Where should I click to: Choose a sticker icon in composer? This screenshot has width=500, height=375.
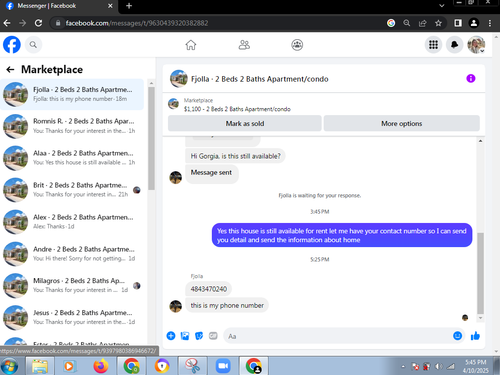tap(199, 336)
